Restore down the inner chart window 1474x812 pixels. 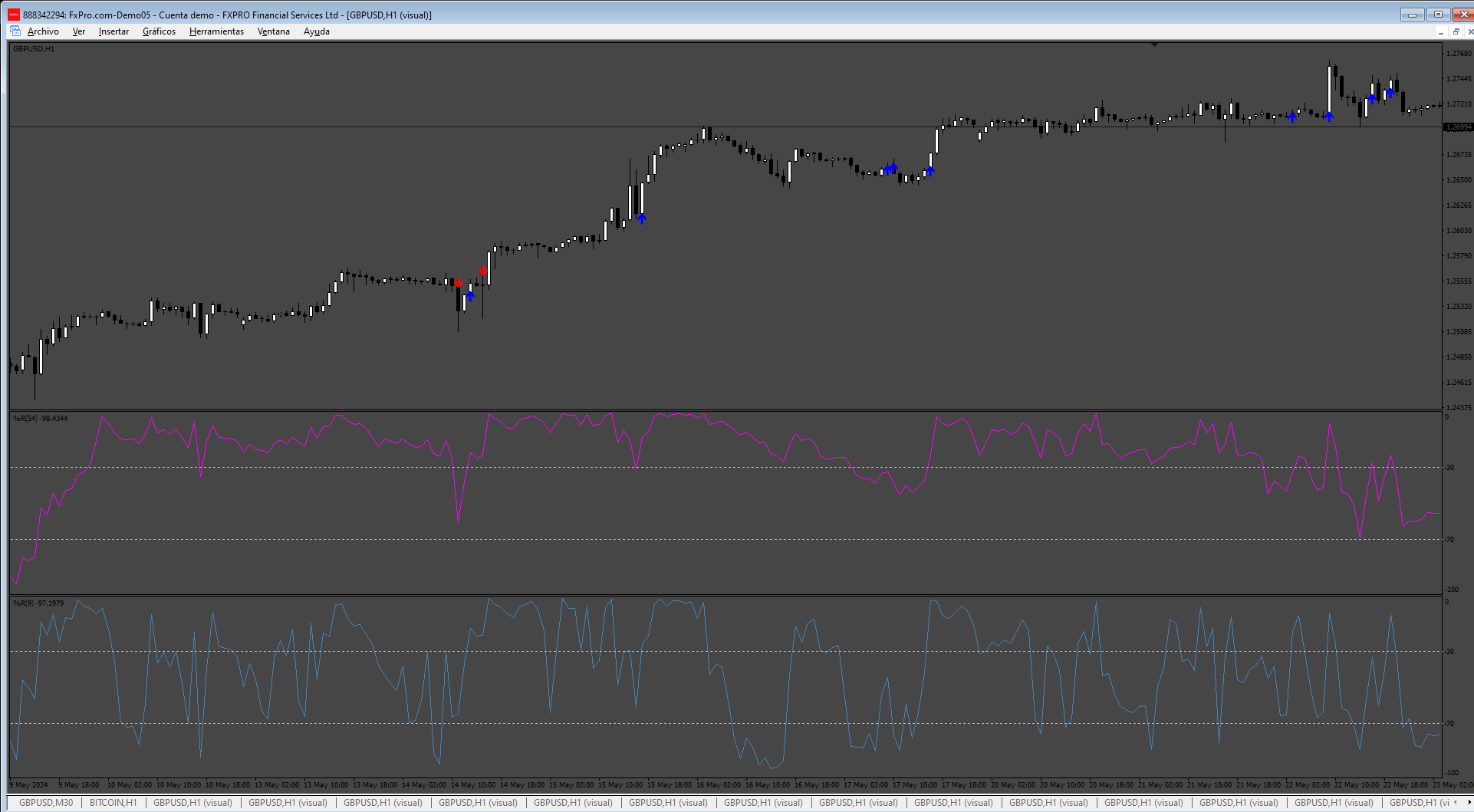click(1456, 31)
